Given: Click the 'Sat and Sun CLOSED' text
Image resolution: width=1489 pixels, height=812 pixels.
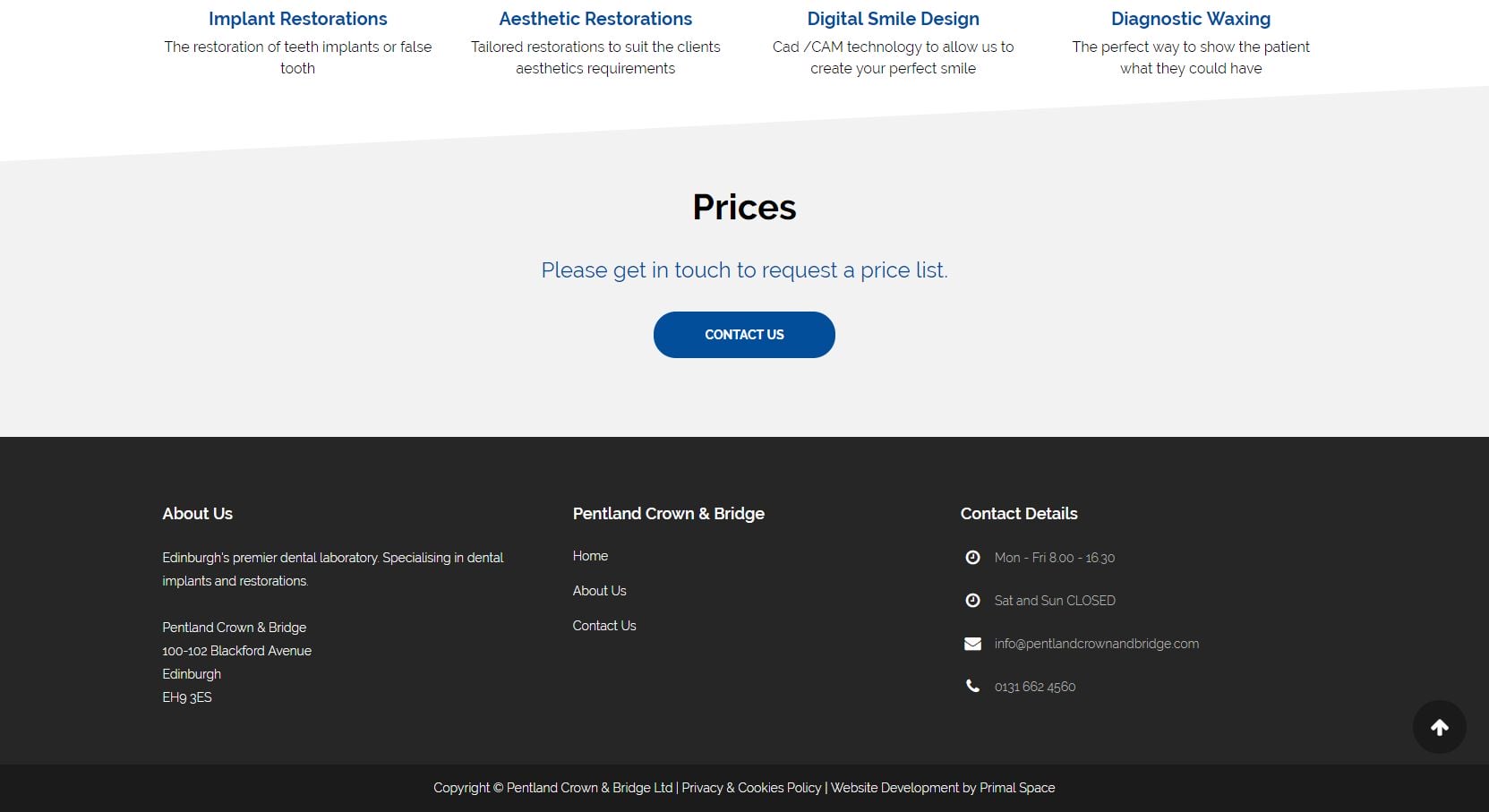Looking at the screenshot, I should click(1055, 601).
